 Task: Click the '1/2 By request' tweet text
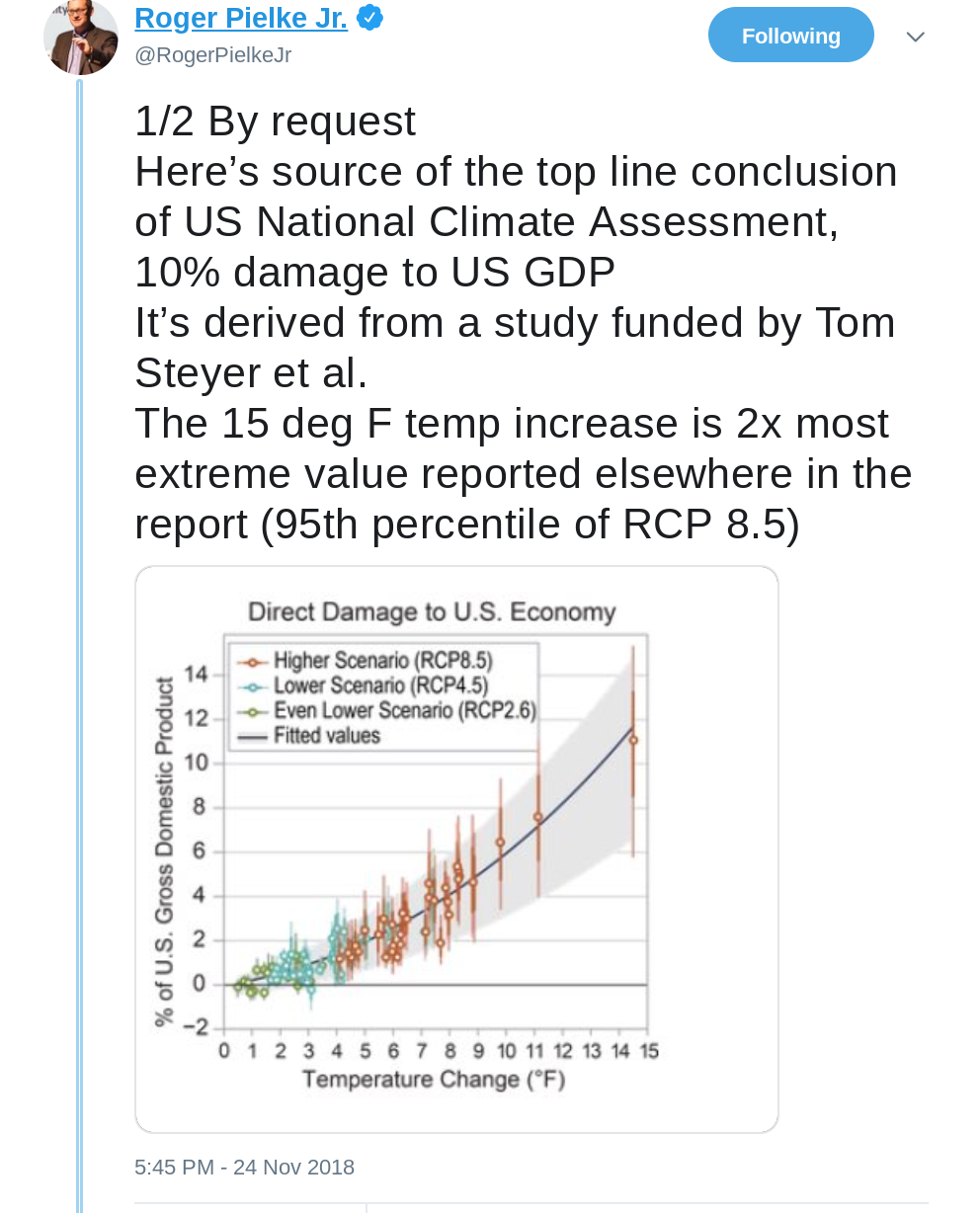275,121
